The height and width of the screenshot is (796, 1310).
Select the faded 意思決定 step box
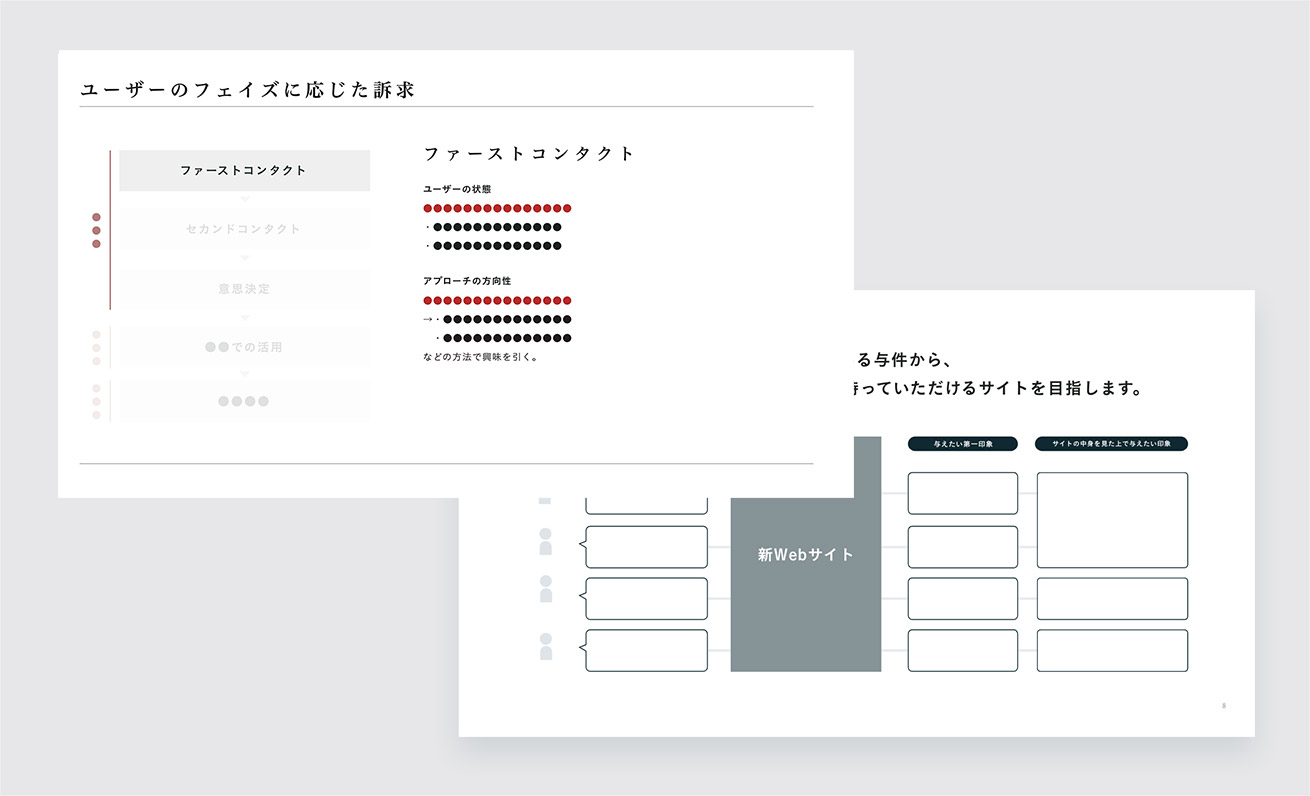tap(244, 289)
